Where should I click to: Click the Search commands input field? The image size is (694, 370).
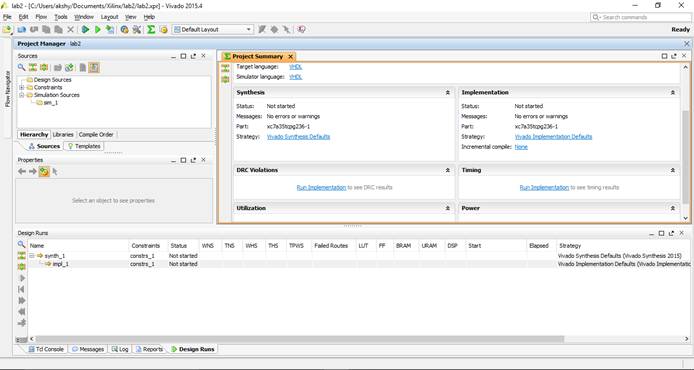tap(641, 17)
